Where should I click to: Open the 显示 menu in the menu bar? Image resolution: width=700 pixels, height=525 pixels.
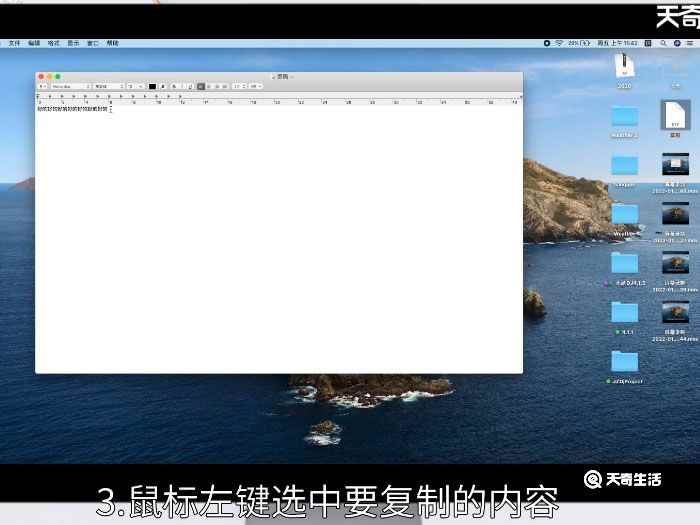tap(73, 43)
